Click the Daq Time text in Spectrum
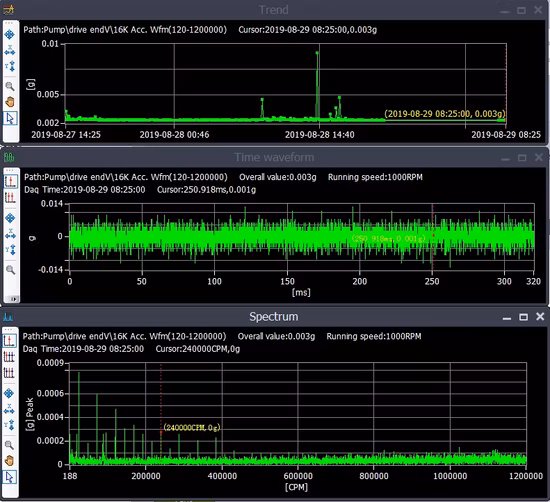 pyautogui.click(x=83, y=349)
